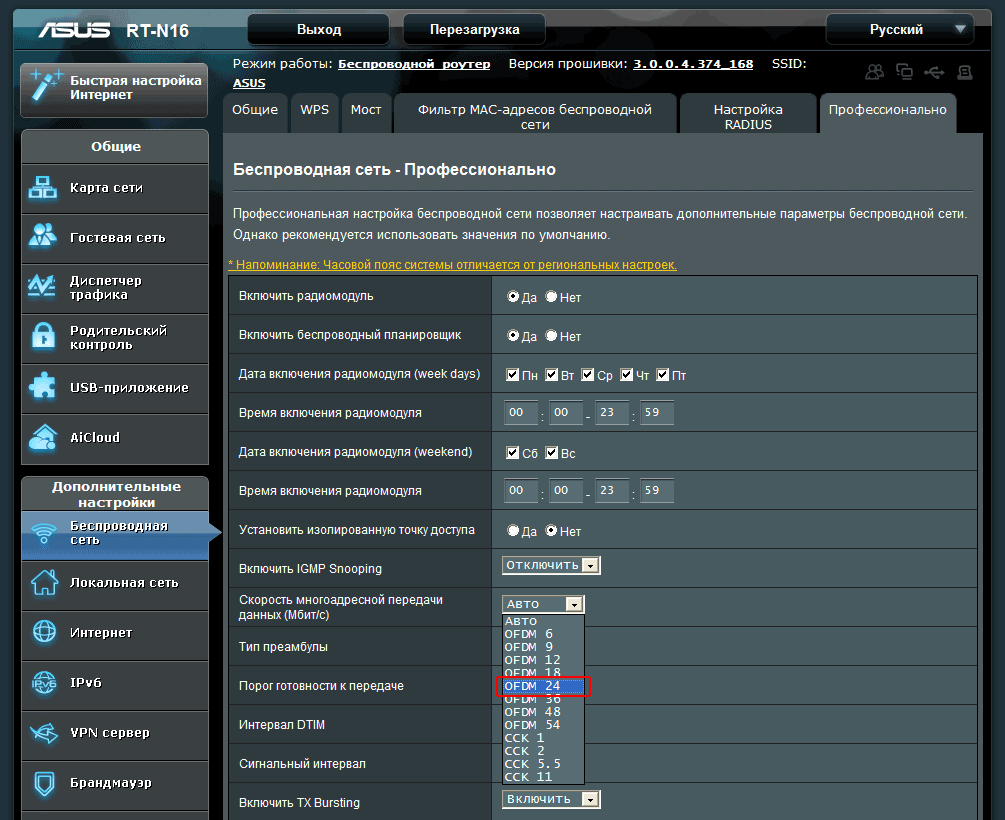The height and width of the screenshot is (820, 1005).
Task: Open the IGMP Snooping dropdown
Action: click(x=551, y=565)
